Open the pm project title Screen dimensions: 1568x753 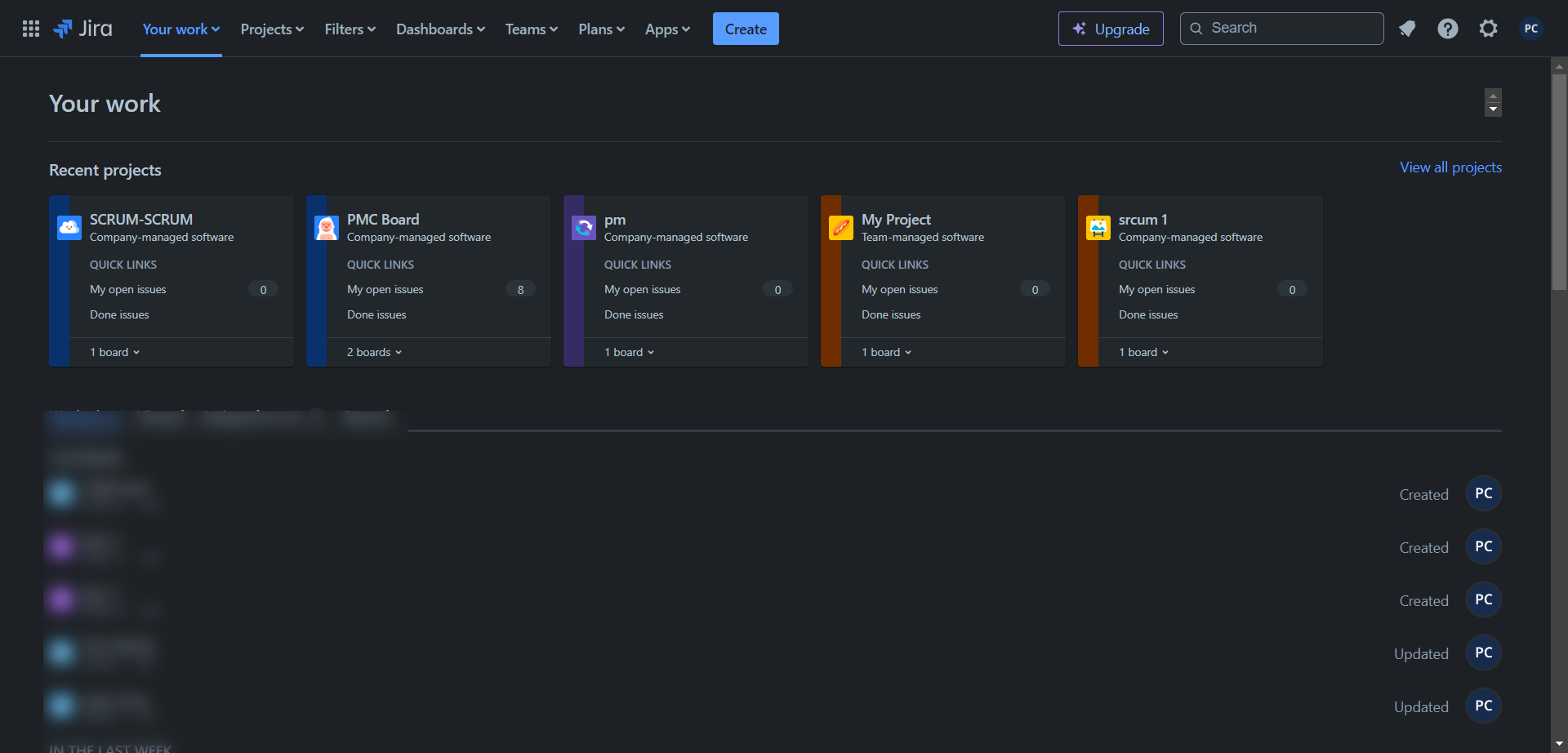pos(615,220)
